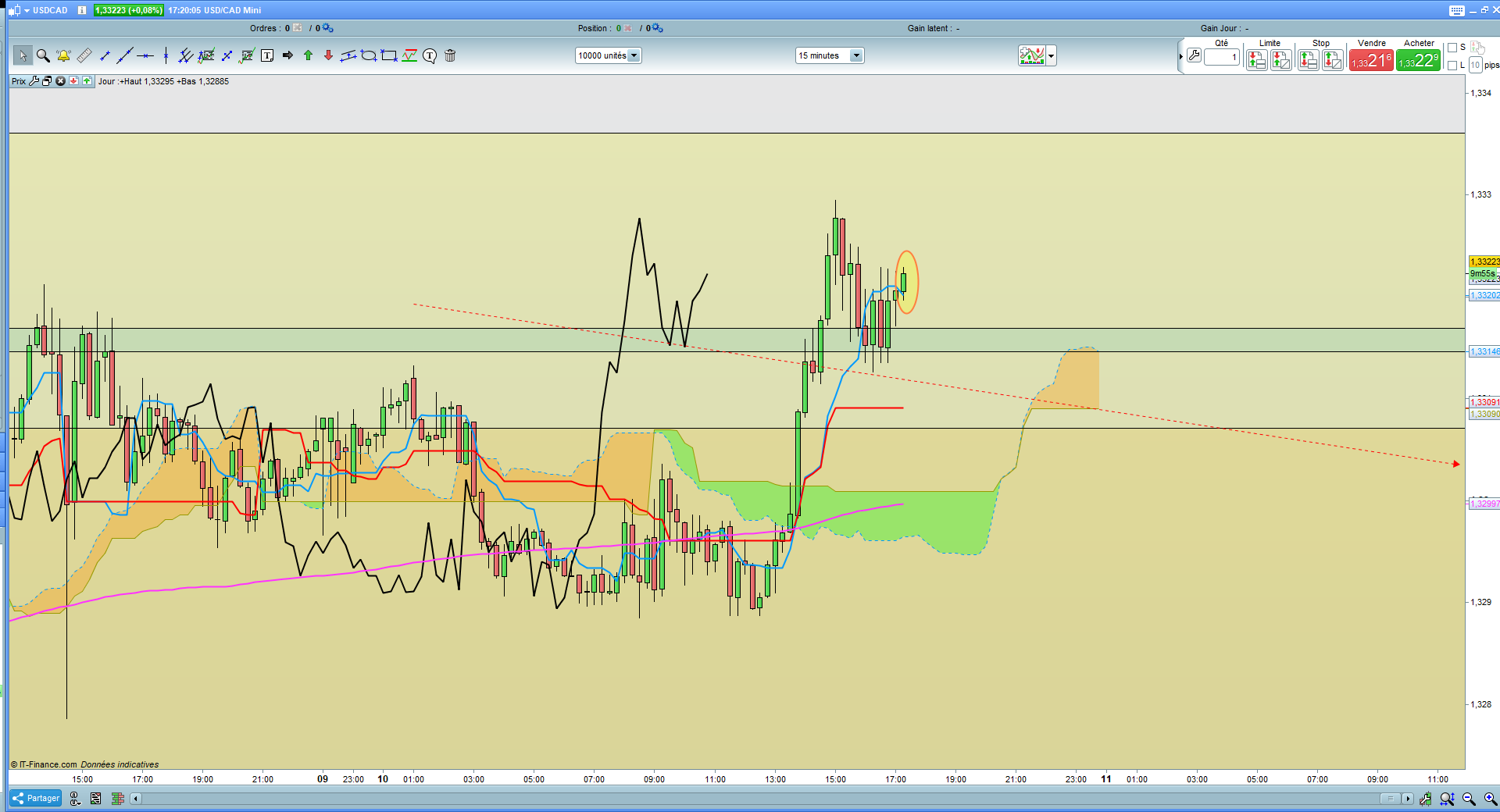Select the green up arrow tool

coord(308,55)
